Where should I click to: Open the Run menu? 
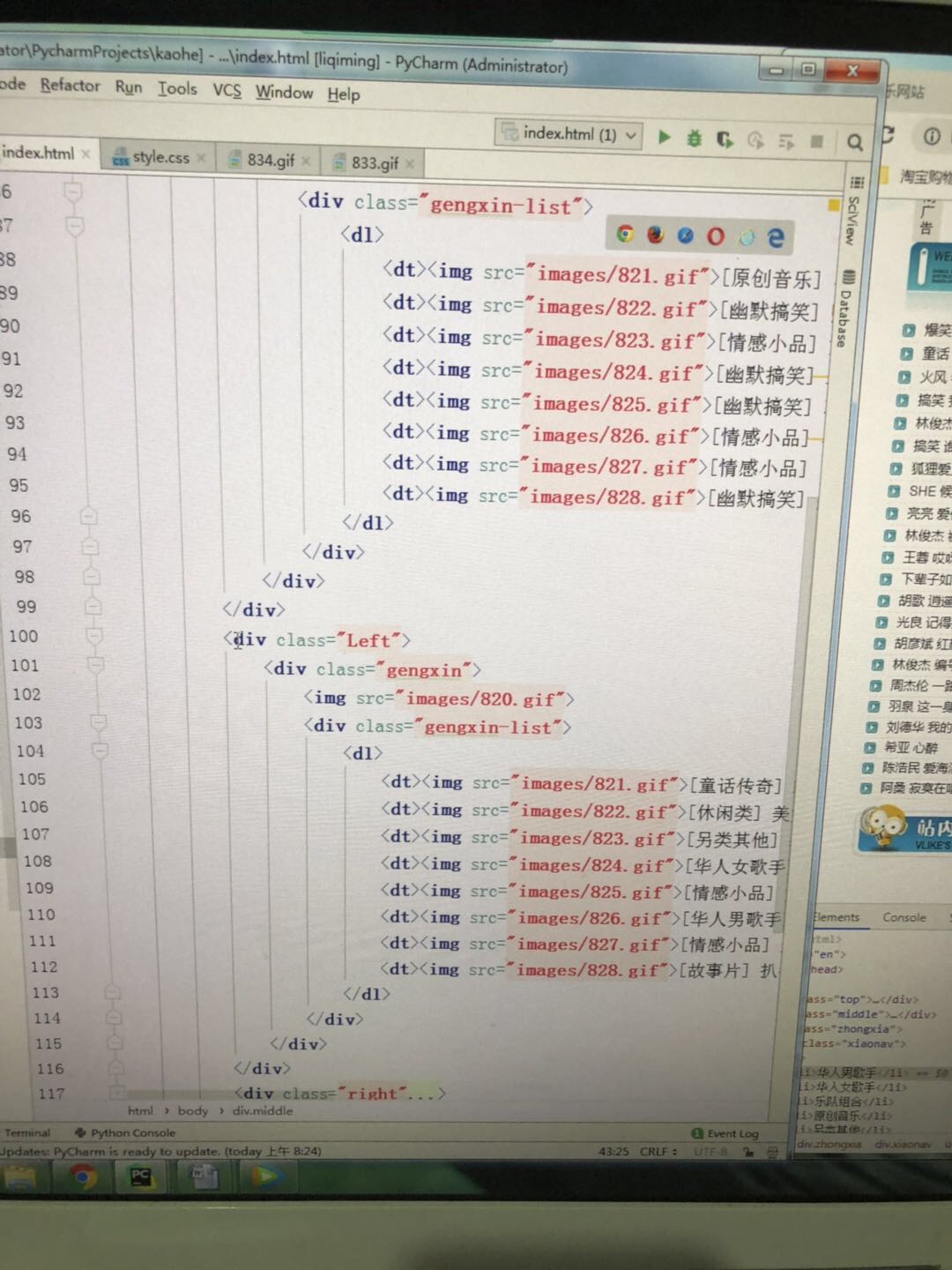129,87
